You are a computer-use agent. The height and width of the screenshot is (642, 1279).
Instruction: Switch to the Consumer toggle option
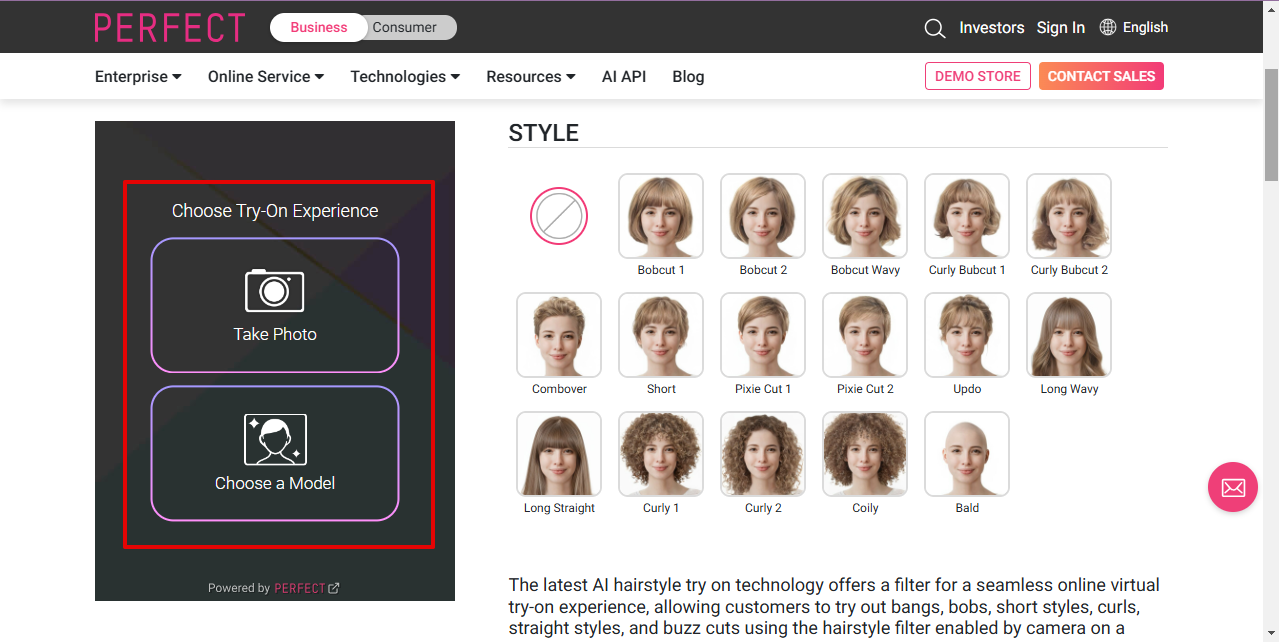(x=405, y=28)
